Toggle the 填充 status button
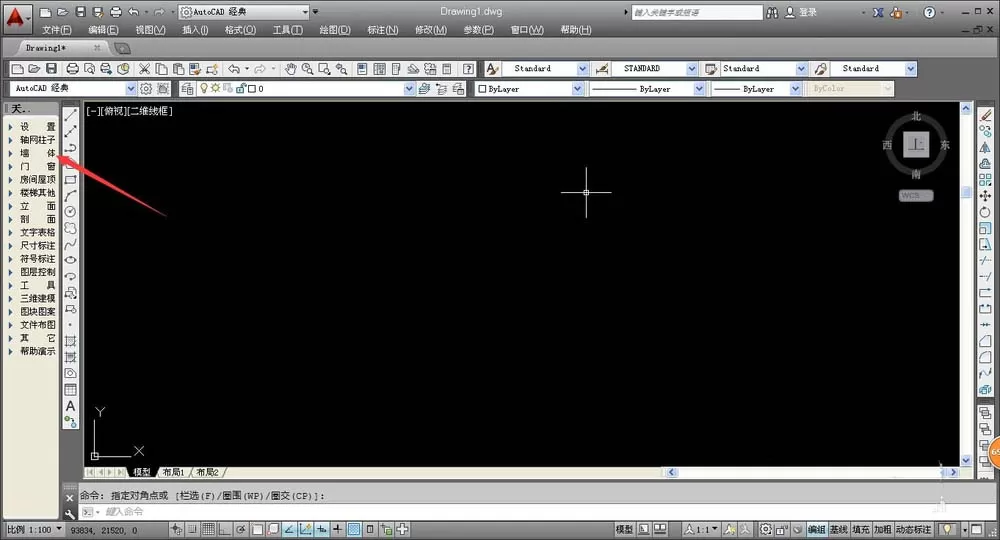Image resolution: width=1000 pixels, height=540 pixels. click(x=860, y=529)
